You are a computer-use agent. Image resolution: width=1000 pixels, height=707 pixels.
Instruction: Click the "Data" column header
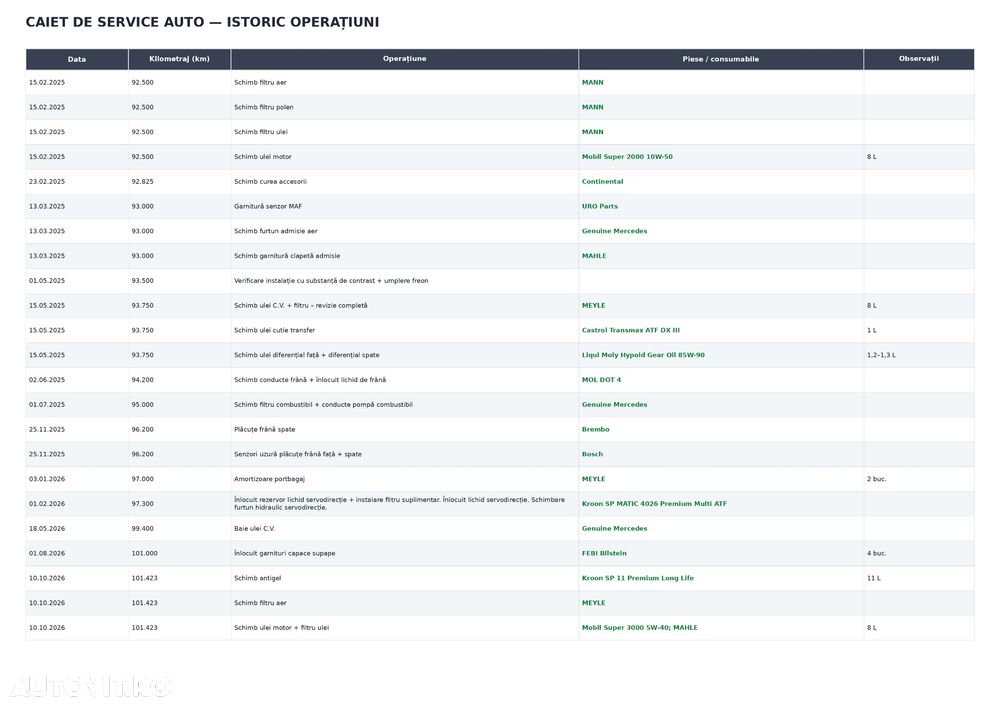coord(77,59)
